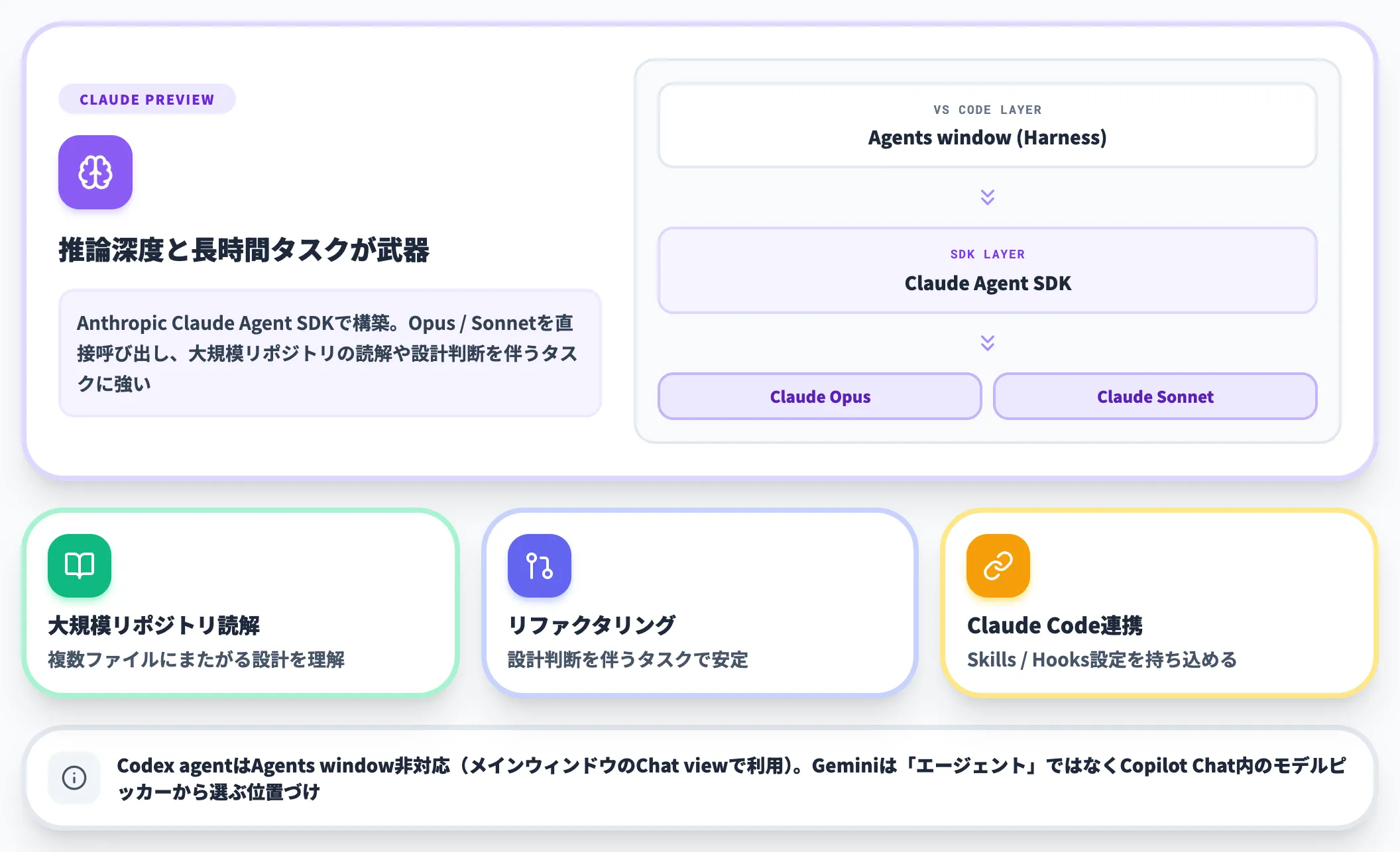The height and width of the screenshot is (852, 1400).
Task: Click heading 推論深度と長時間タスクが武器
Action: click(244, 250)
